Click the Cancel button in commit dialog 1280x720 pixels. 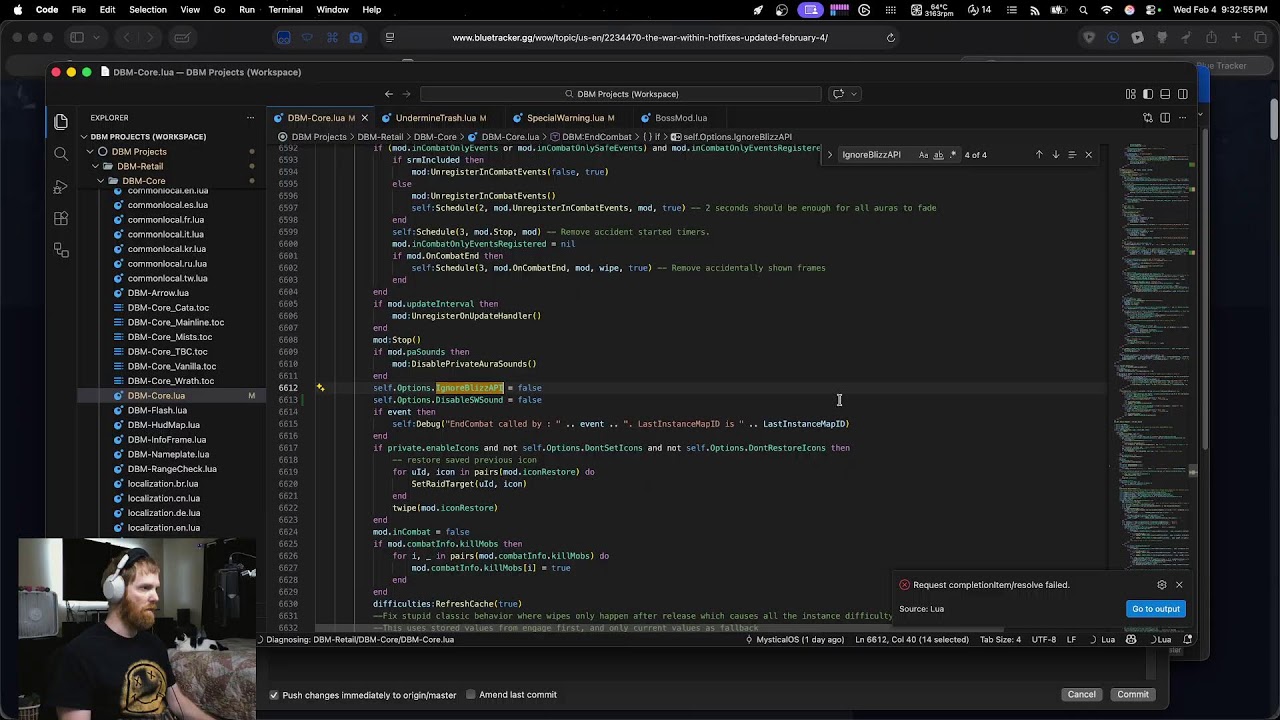pyautogui.click(x=1081, y=695)
